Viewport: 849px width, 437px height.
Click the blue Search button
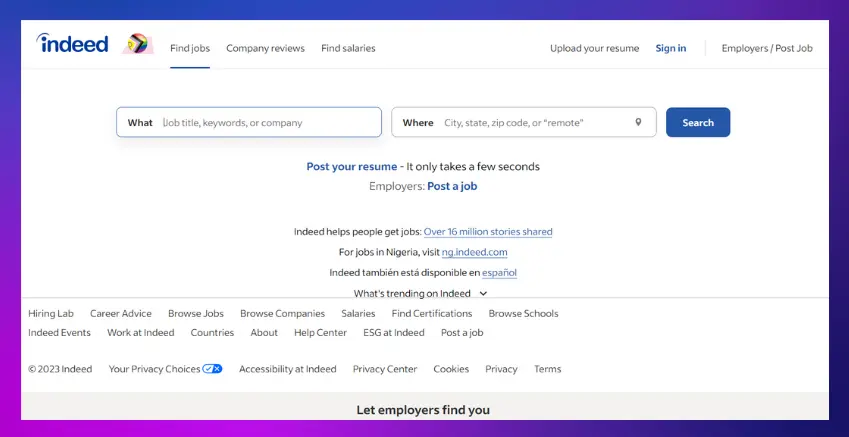click(x=697, y=122)
